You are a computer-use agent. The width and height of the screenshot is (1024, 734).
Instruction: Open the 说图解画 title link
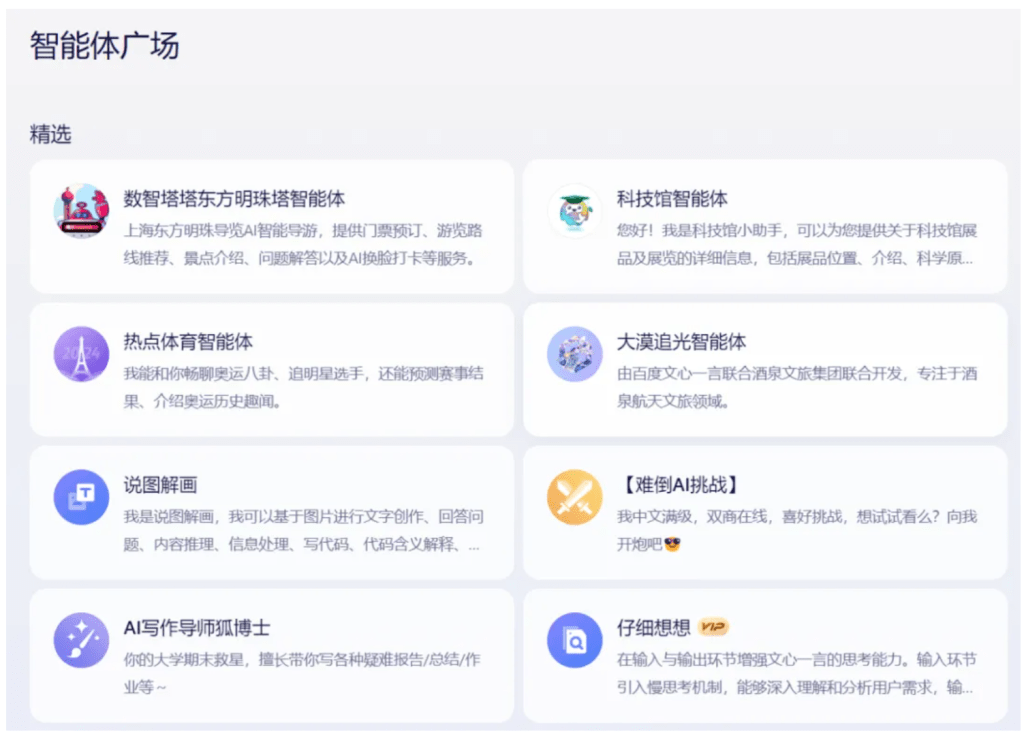tap(160, 485)
